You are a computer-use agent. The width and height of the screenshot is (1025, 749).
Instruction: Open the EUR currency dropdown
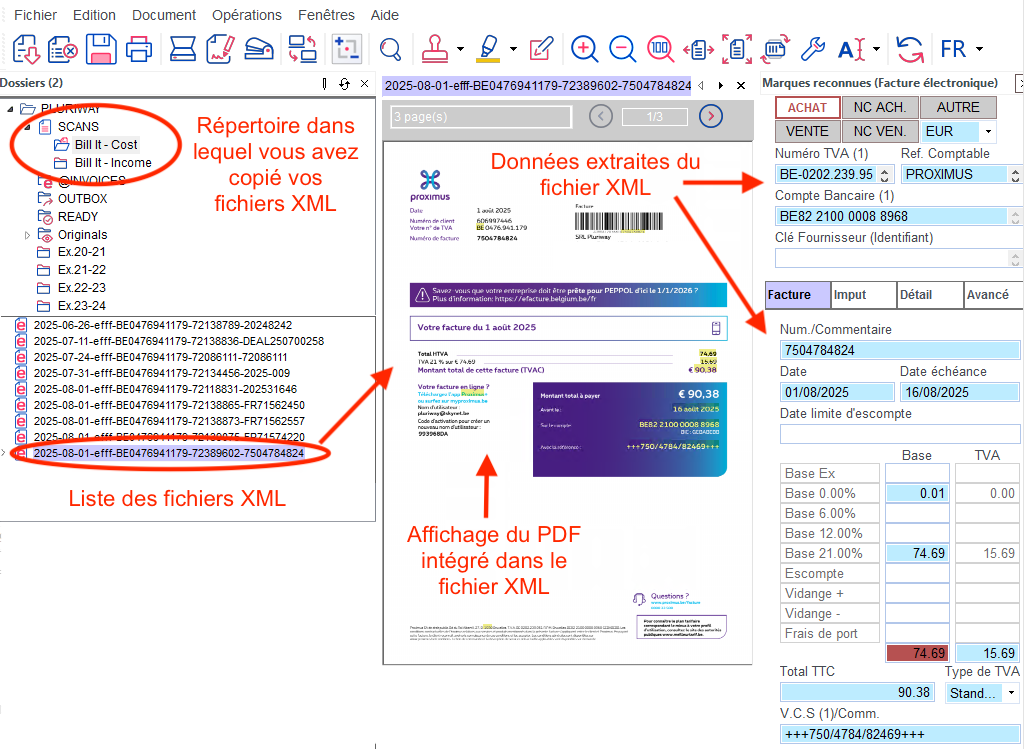[x=989, y=131]
